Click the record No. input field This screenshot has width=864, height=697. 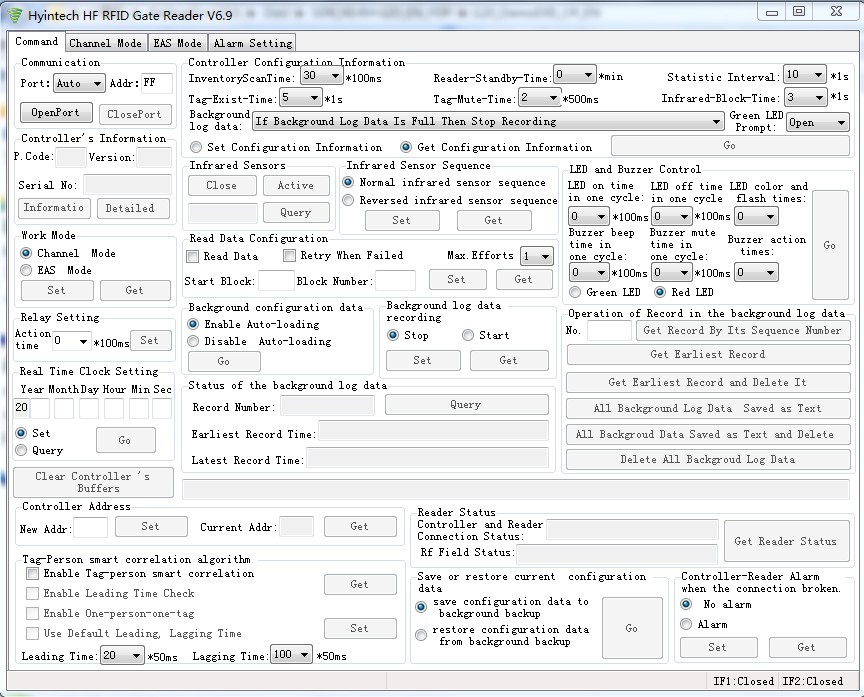[x=609, y=331]
